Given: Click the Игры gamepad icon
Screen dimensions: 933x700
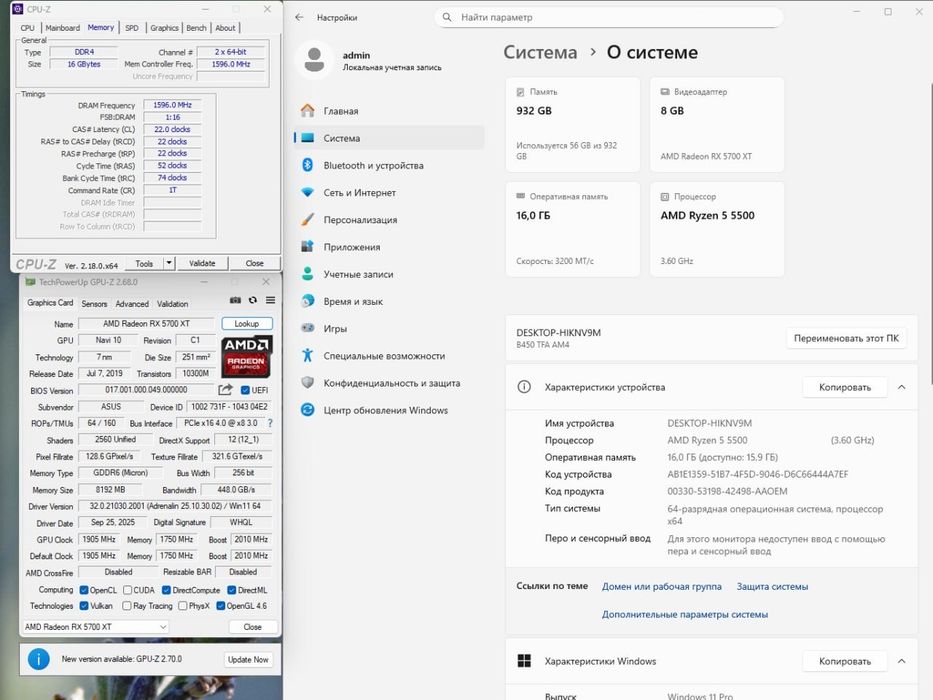Looking at the screenshot, I should point(308,328).
